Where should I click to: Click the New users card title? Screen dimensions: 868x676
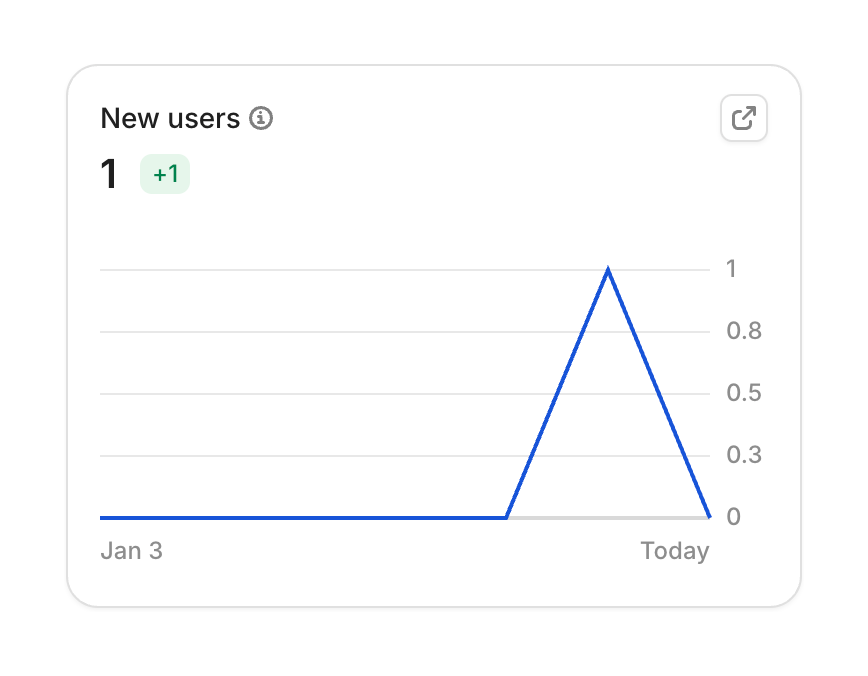[x=170, y=118]
